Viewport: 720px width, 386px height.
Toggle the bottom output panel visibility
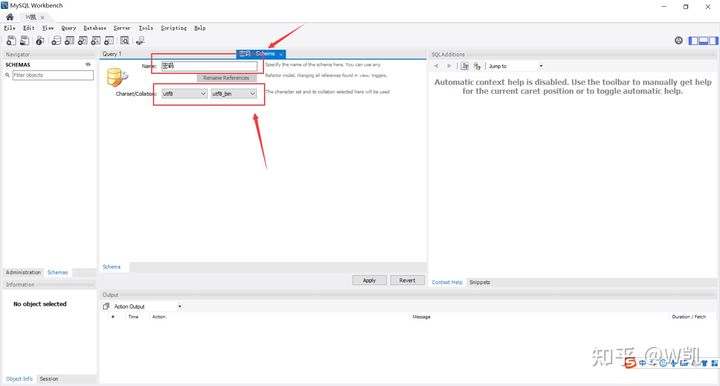[703, 41]
